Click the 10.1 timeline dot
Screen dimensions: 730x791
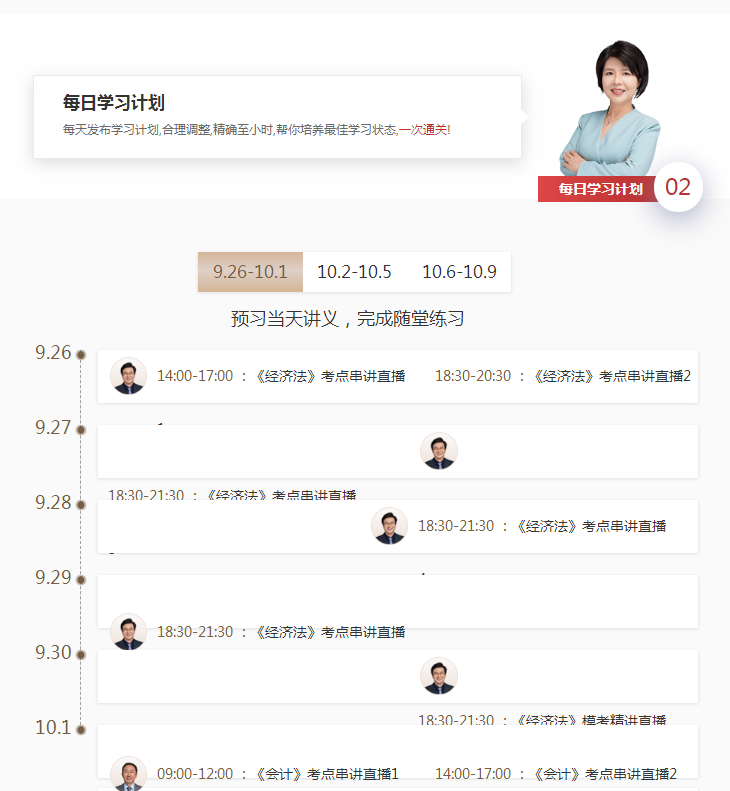tap(81, 730)
